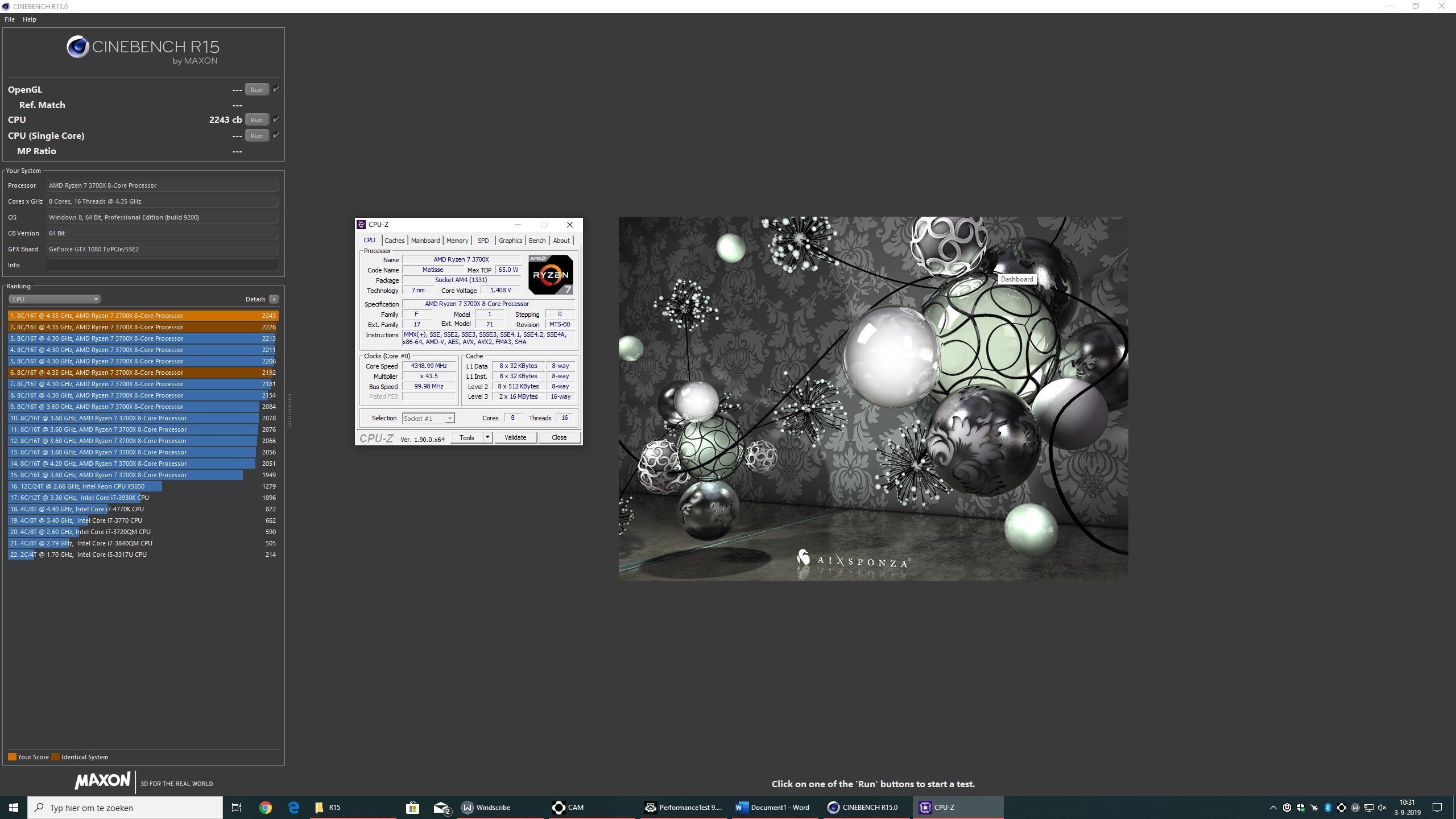
Task: Click the CPU-Z title bar icon
Action: coord(361,225)
